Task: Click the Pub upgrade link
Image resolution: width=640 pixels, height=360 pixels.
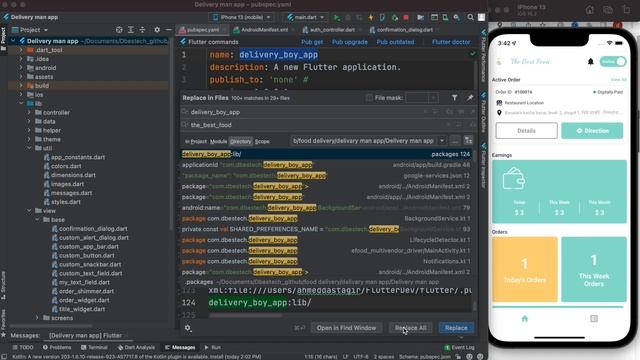Action: (x=350, y=42)
